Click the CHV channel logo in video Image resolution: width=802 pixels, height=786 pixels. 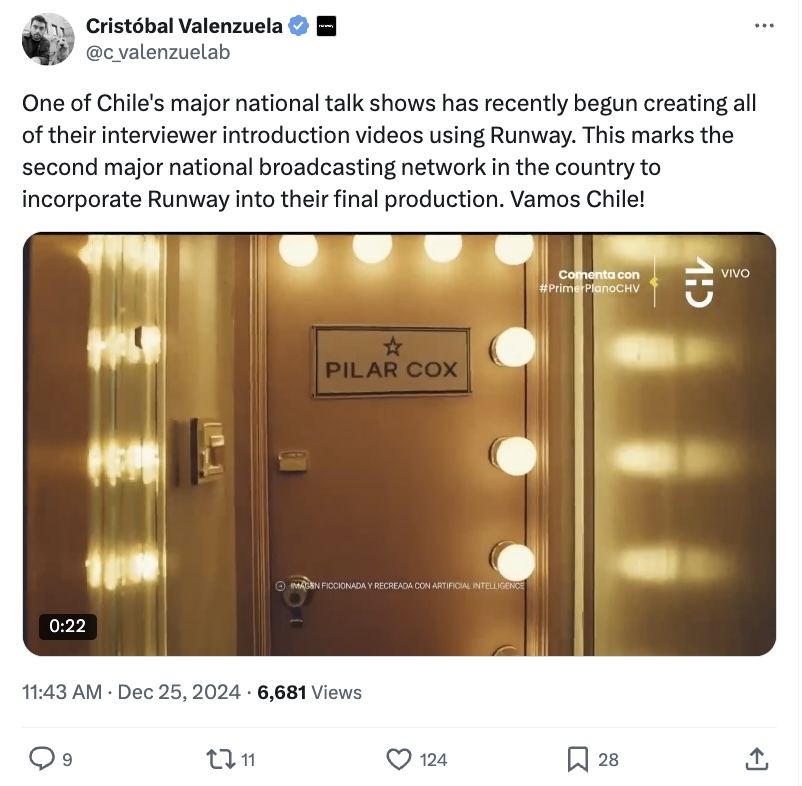pyautogui.click(x=699, y=282)
